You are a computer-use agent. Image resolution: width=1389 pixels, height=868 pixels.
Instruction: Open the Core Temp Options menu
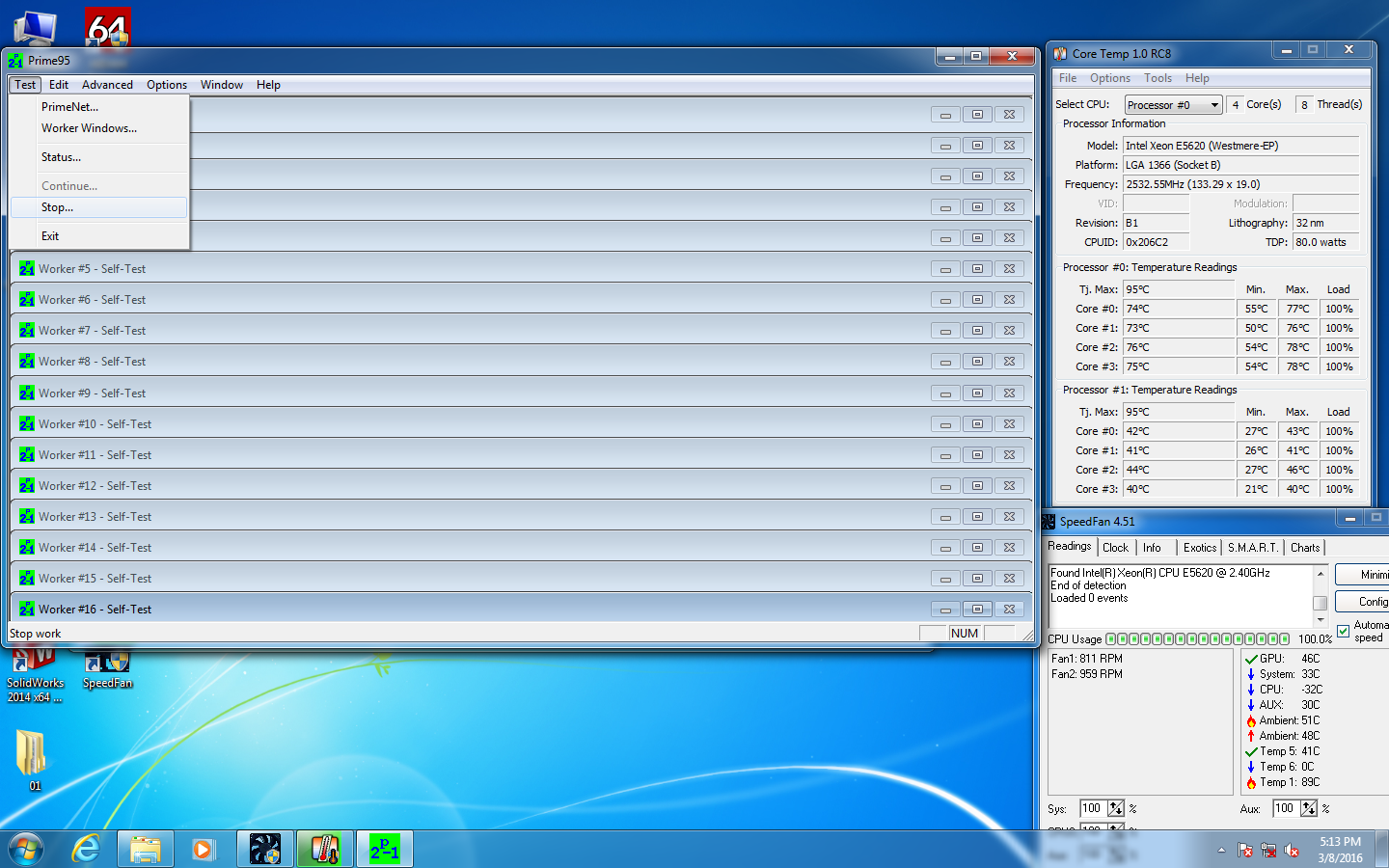(x=1110, y=78)
